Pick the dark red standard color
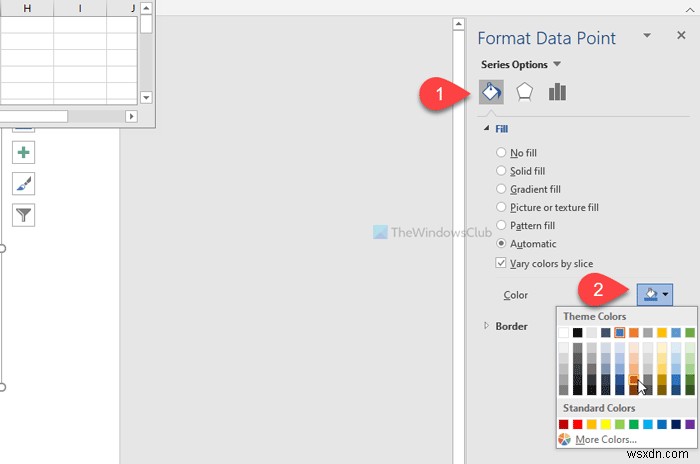 coord(563,424)
